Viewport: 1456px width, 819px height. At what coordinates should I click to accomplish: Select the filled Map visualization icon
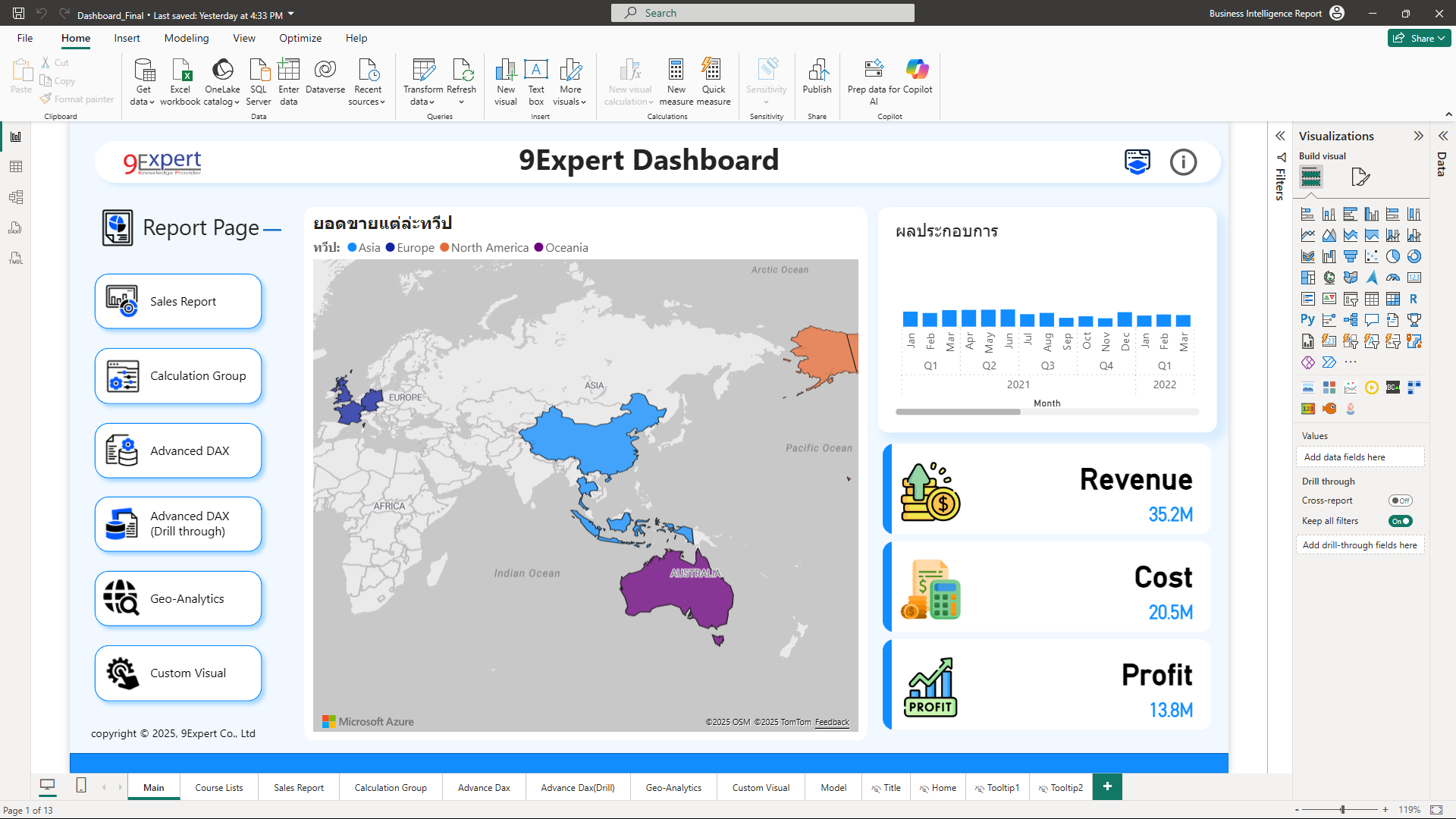coord(1351,278)
